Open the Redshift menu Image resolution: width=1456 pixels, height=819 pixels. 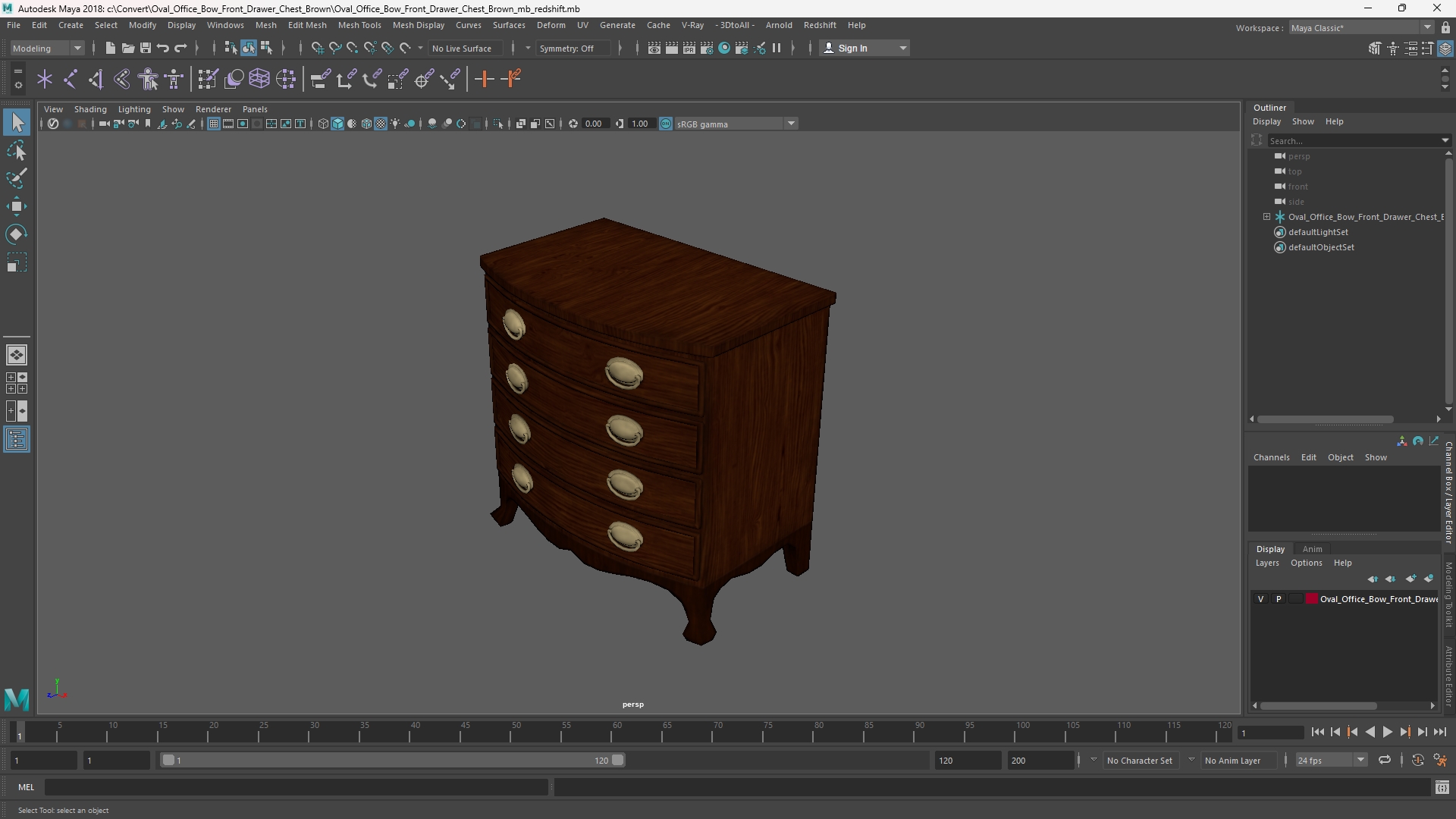pyautogui.click(x=820, y=25)
